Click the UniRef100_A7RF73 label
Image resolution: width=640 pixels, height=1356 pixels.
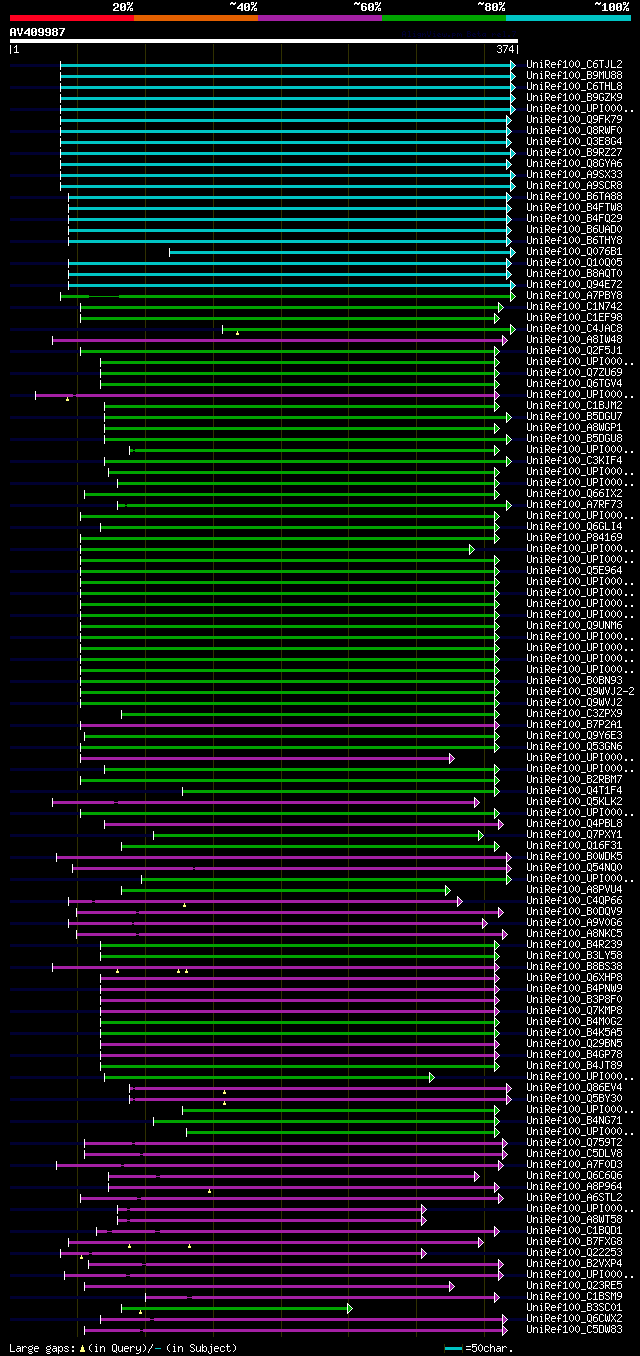point(574,504)
